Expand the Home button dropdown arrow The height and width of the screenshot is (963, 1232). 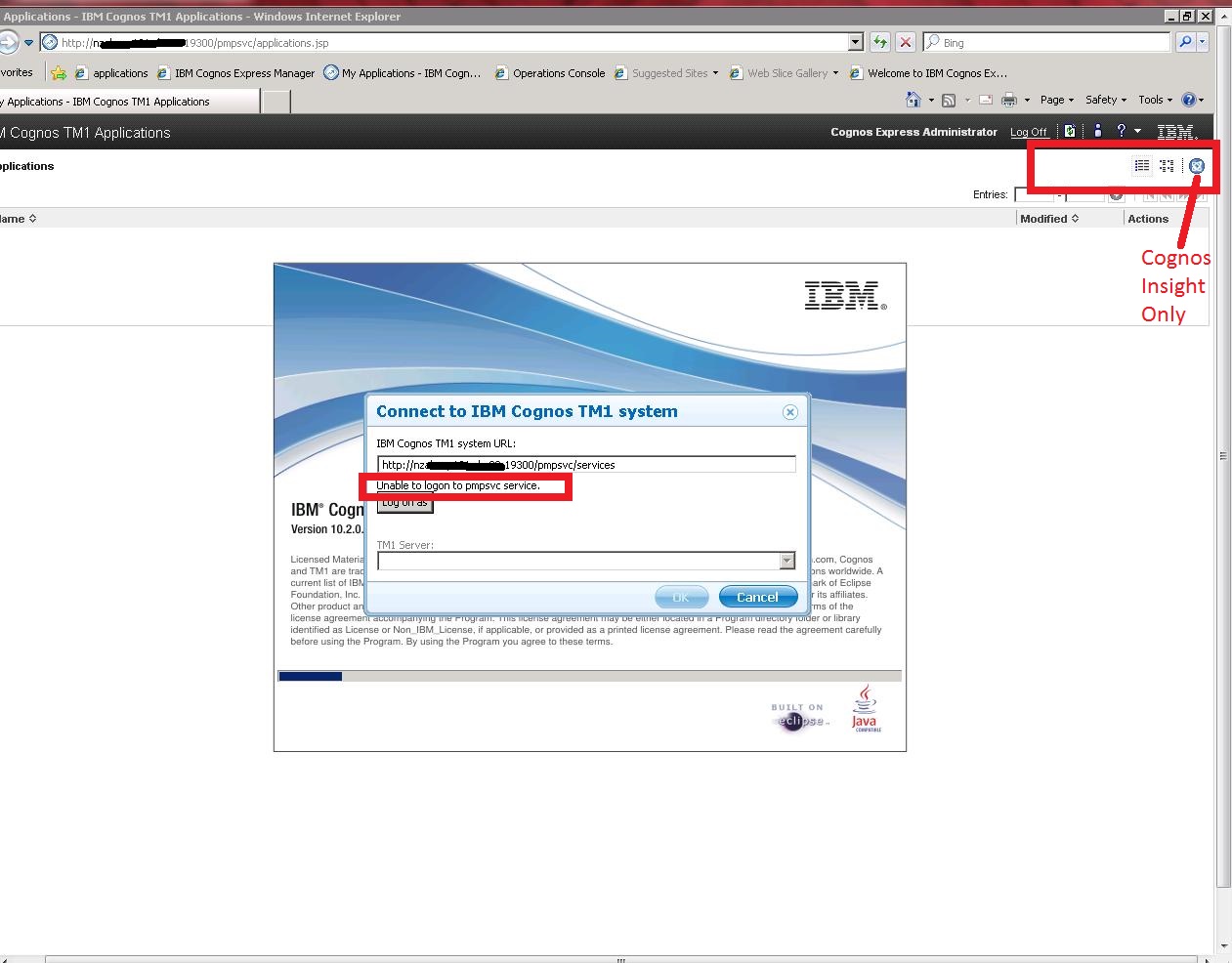pos(931,100)
